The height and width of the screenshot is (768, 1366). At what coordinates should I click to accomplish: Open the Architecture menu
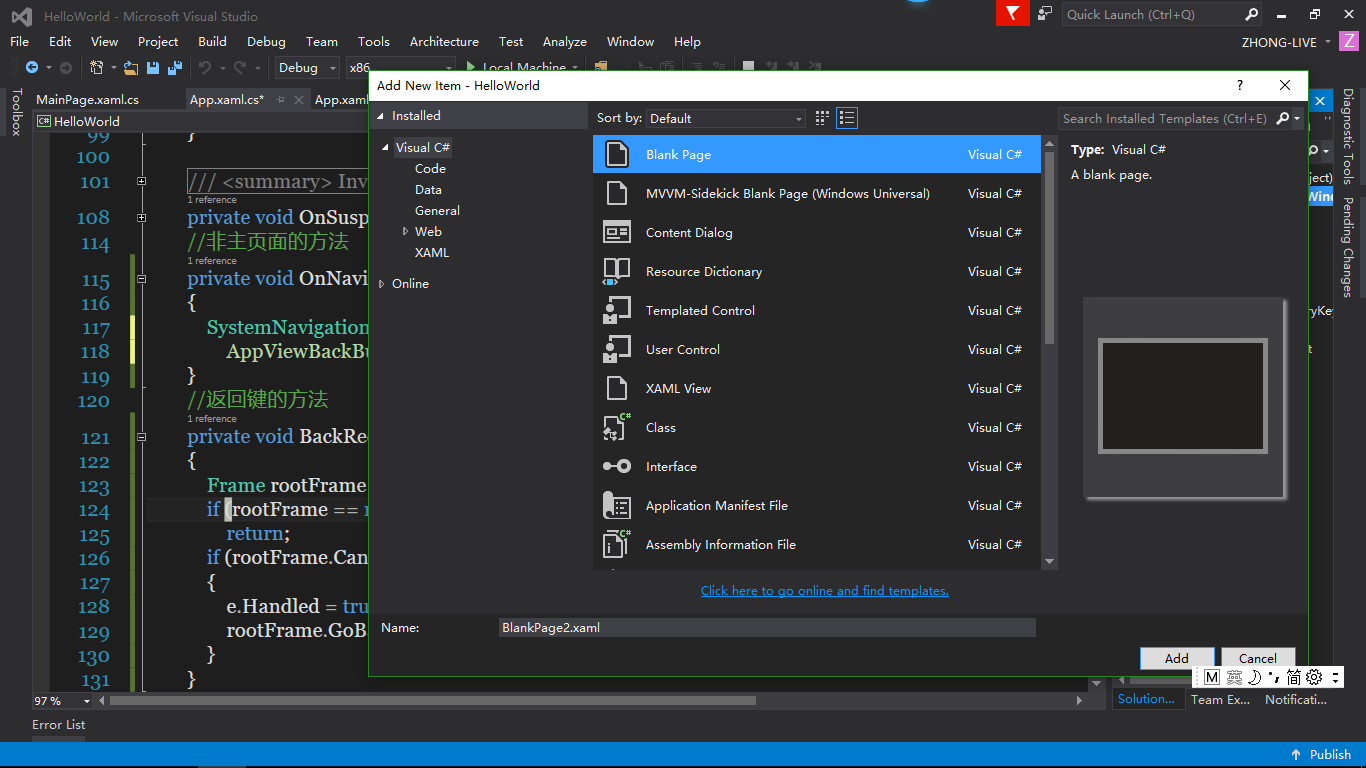pos(444,41)
